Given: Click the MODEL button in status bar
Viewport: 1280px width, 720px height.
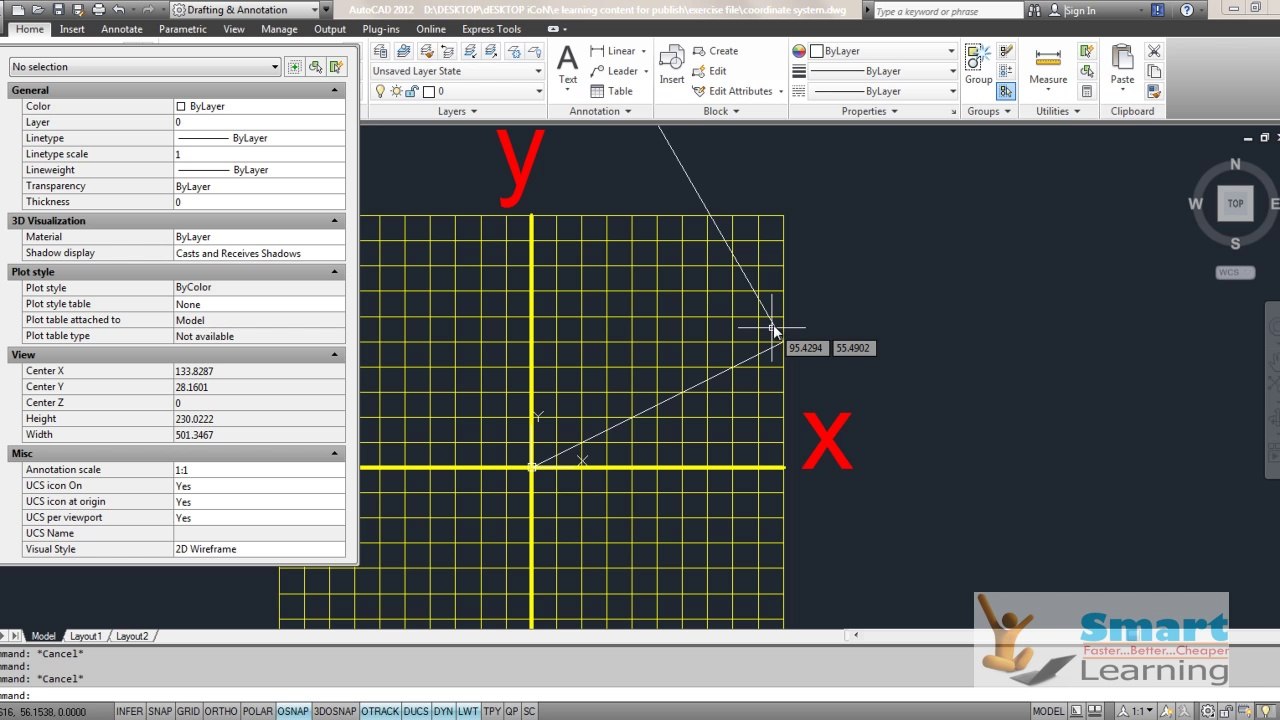Looking at the screenshot, I should tap(1048, 711).
